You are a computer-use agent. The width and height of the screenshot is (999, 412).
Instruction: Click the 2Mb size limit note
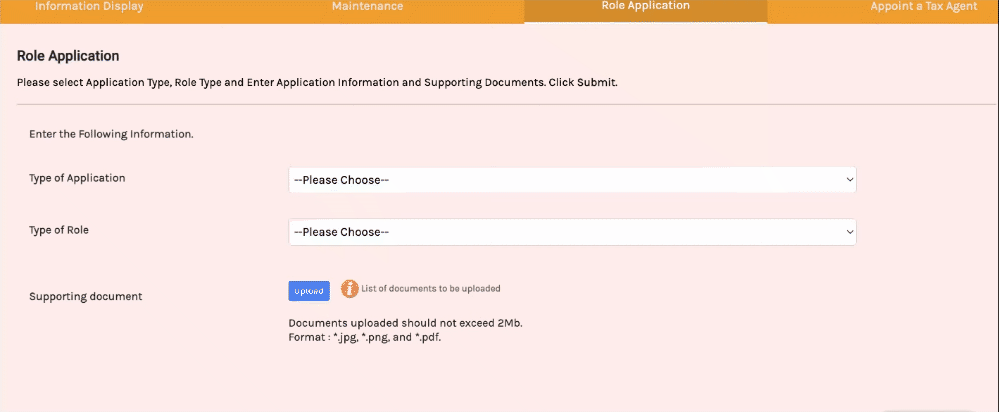[x=405, y=323]
